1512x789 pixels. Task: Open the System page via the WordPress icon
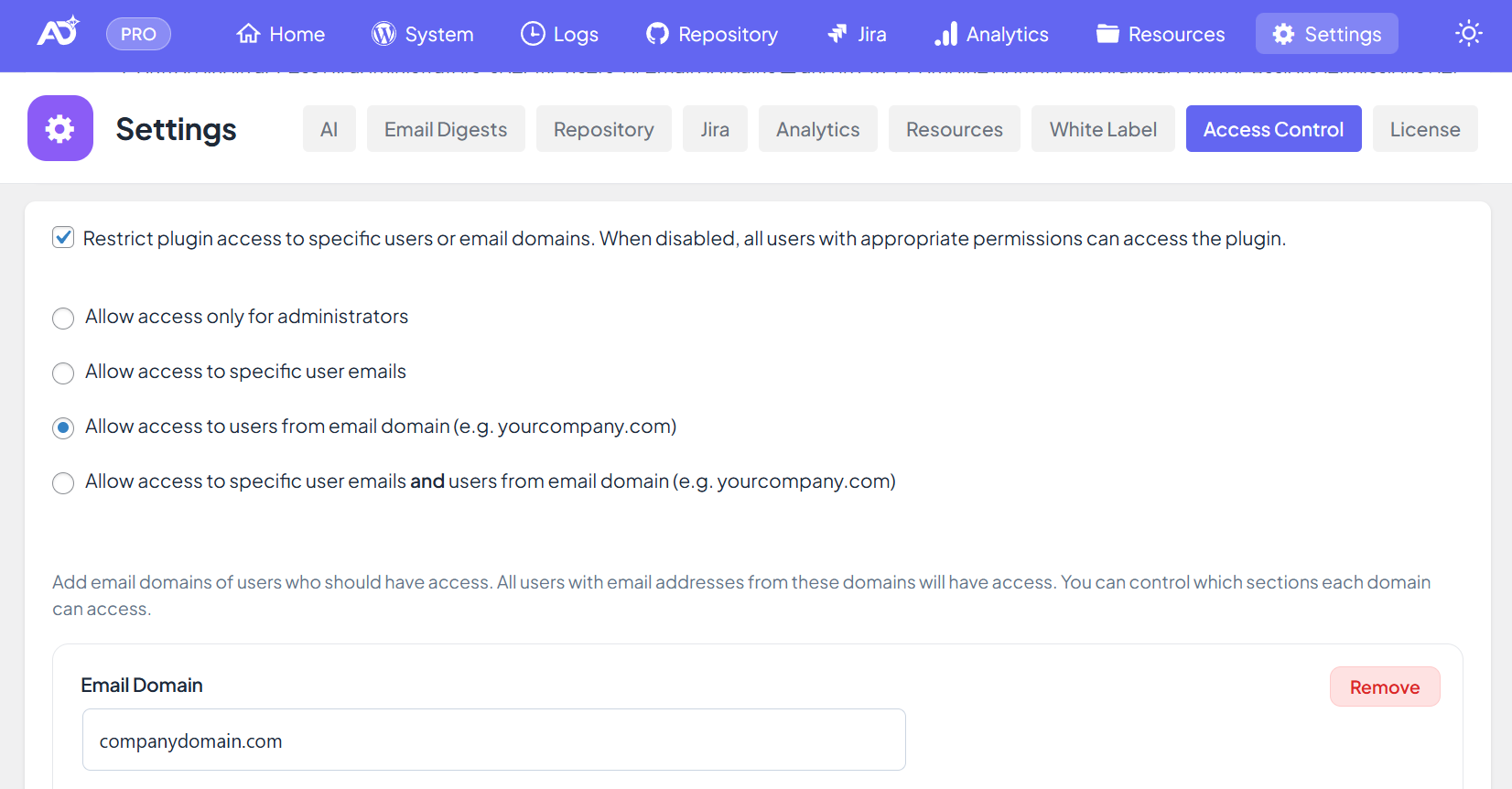click(x=383, y=34)
